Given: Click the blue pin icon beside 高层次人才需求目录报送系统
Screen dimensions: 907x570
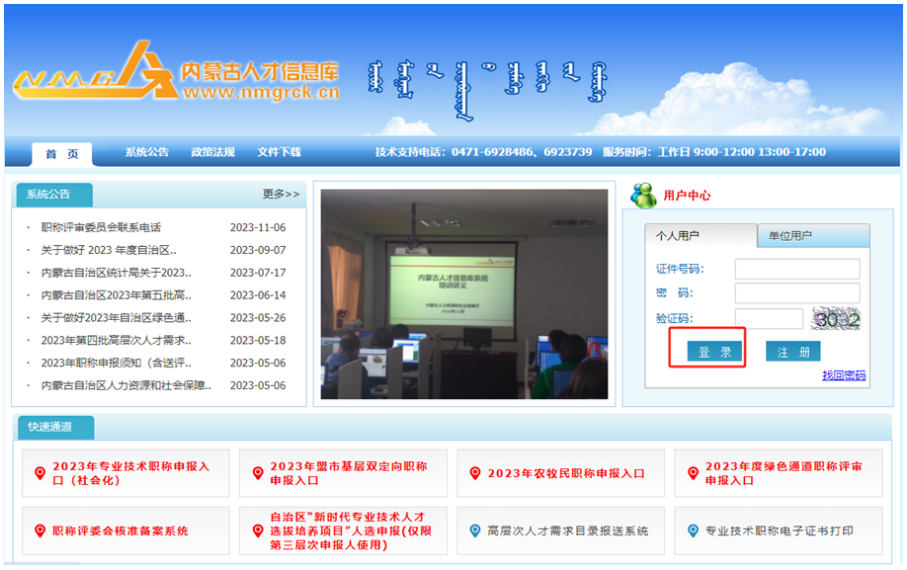Looking at the screenshot, I should click(x=475, y=531).
